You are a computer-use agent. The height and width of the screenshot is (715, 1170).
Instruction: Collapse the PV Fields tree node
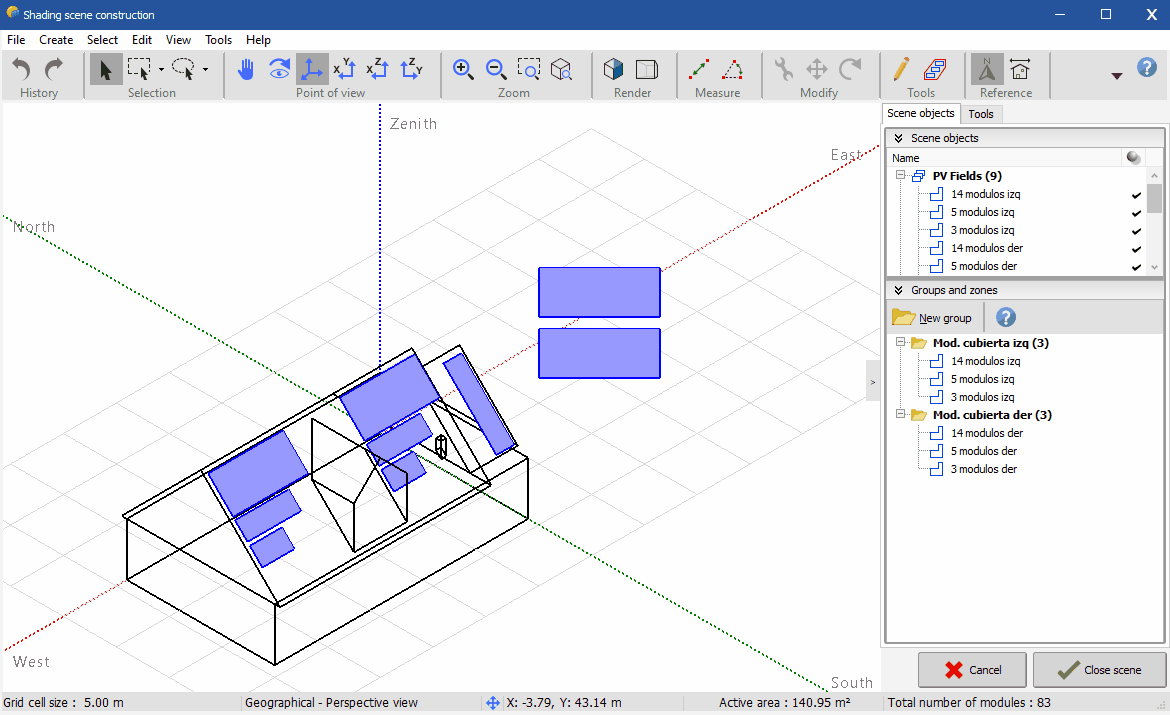(901, 176)
